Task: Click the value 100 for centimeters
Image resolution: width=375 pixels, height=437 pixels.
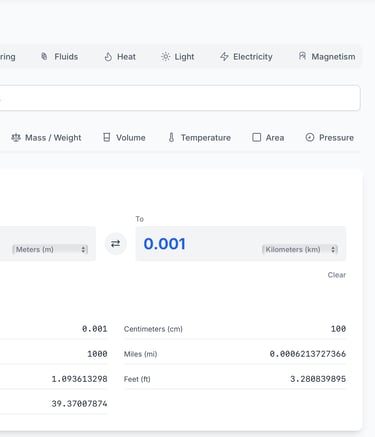Action: pos(338,329)
